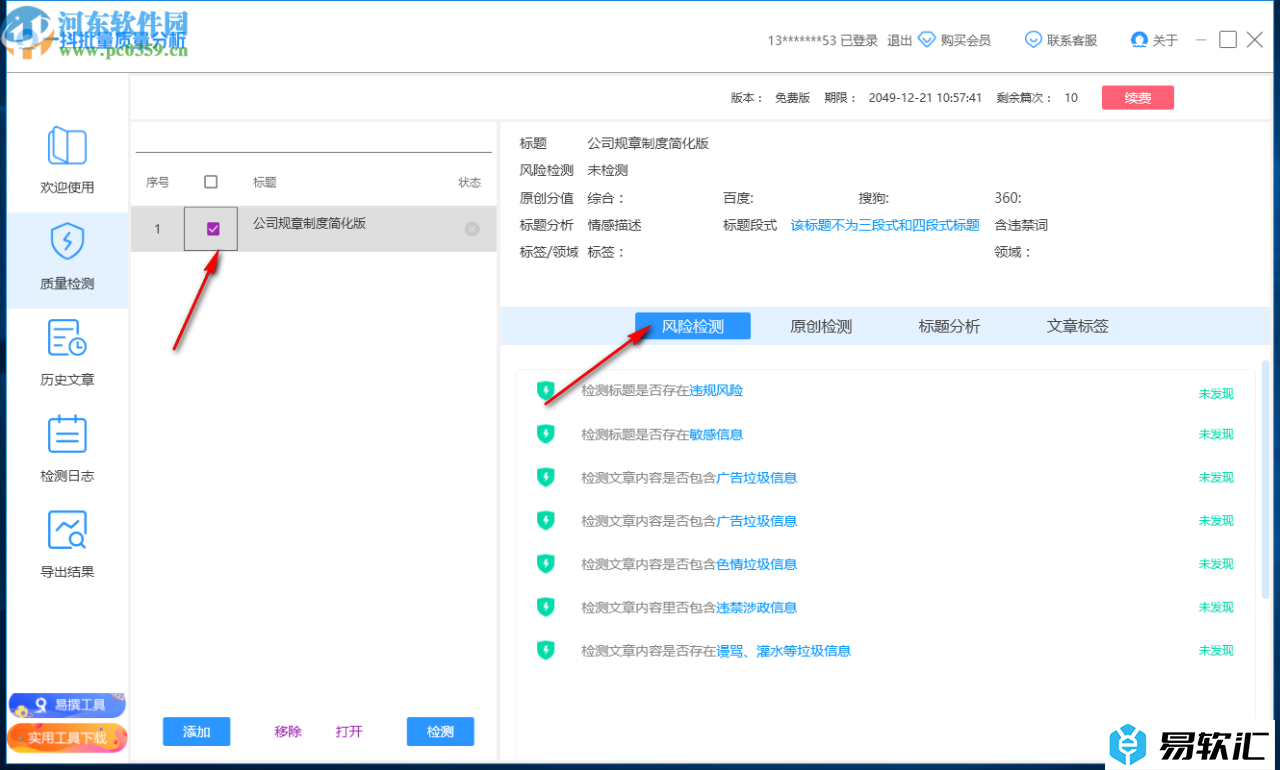This screenshot has height=770, width=1280.
Task: Uncheck the checkbox for 公司规章制度简化版
Action: (x=213, y=229)
